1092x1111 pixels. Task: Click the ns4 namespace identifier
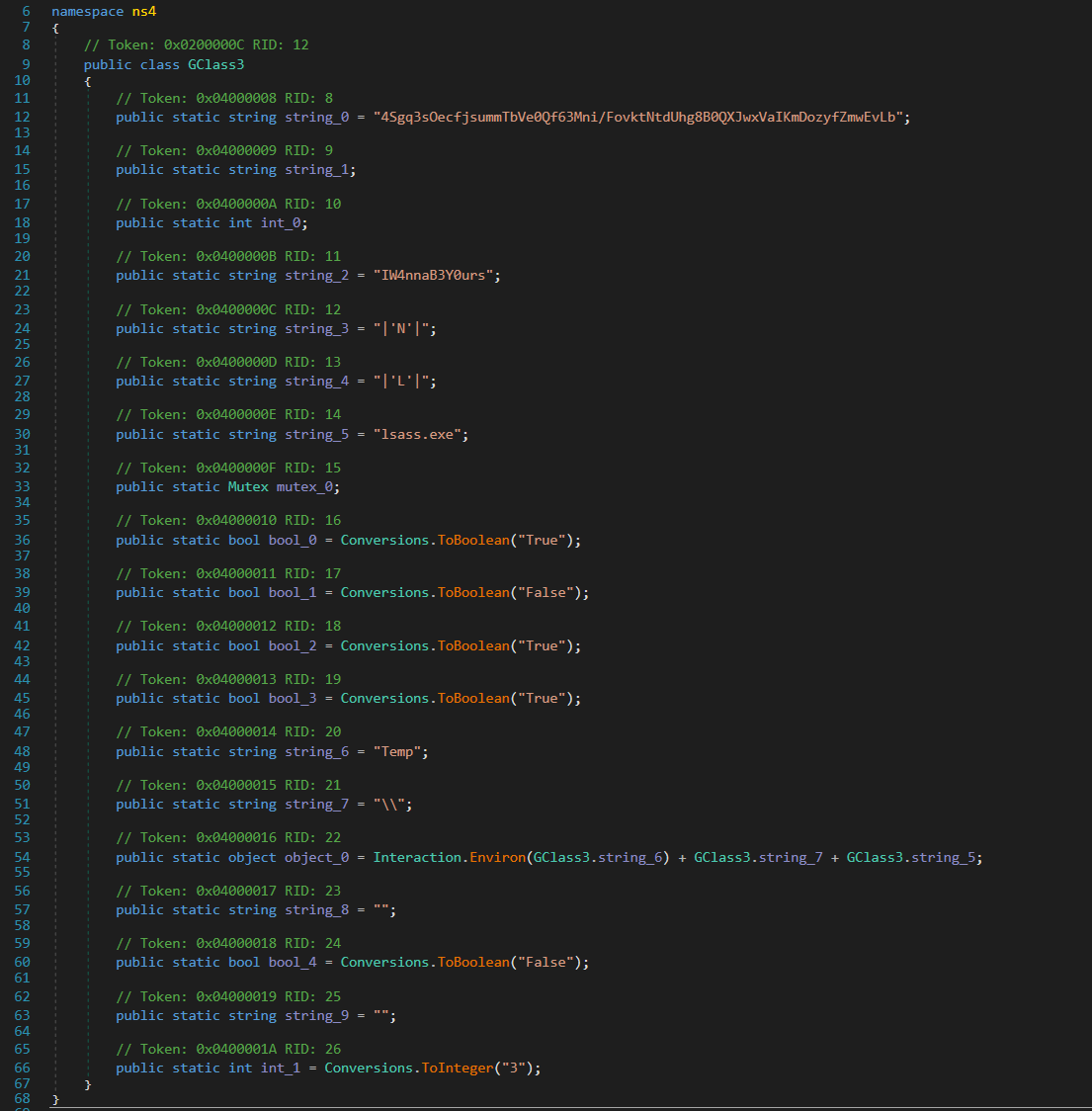click(x=144, y=11)
